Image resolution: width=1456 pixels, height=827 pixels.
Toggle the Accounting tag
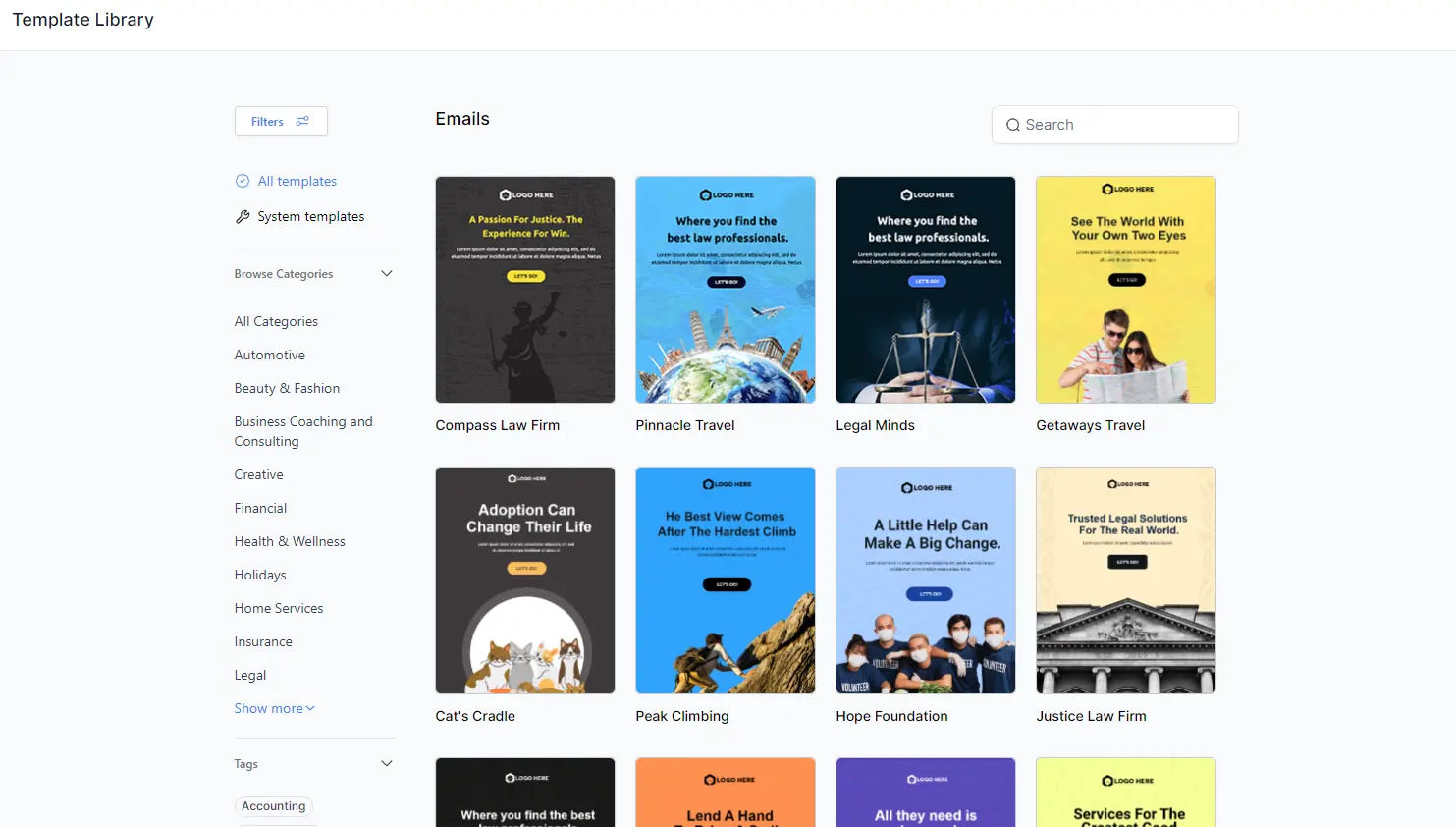click(x=273, y=806)
